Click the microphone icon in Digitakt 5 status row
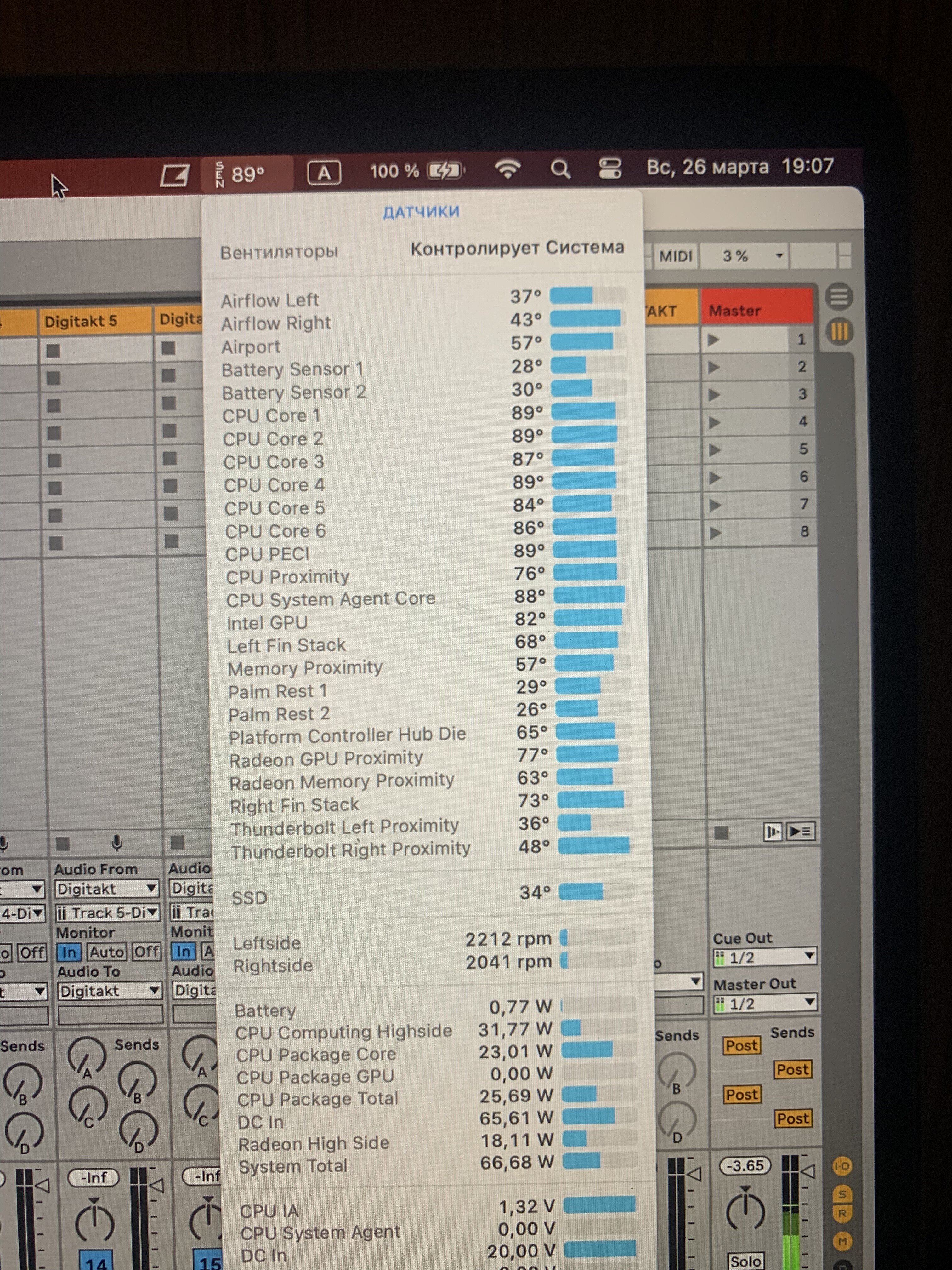The height and width of the screenshot is (1270, 952). (117, 842)
